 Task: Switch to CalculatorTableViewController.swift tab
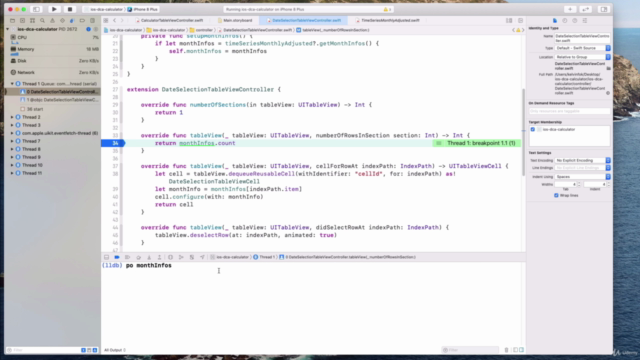[x=169, y=20]
